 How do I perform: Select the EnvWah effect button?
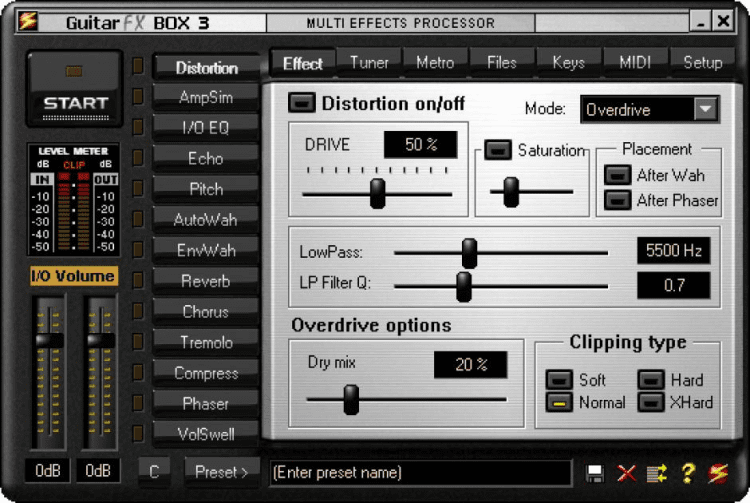[207, 251]
